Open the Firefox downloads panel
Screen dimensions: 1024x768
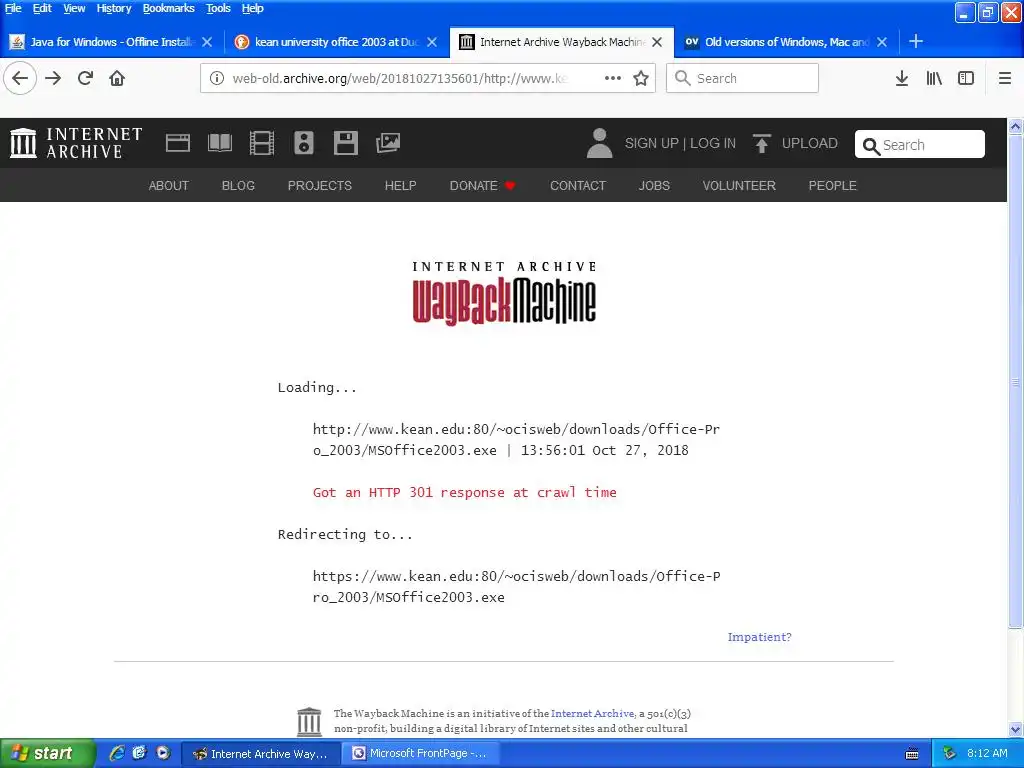coord(902,78)
